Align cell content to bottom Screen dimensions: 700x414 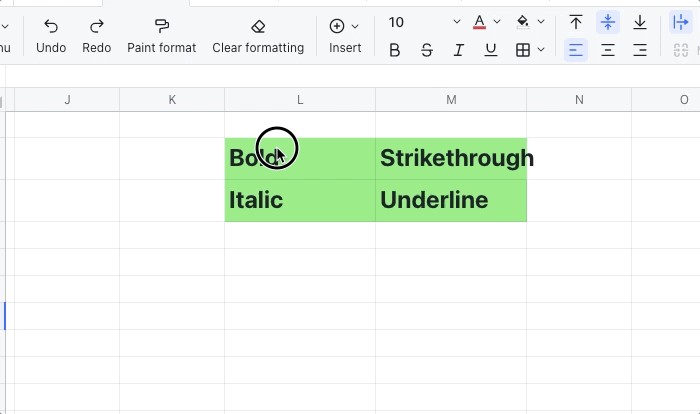(640, 22)
